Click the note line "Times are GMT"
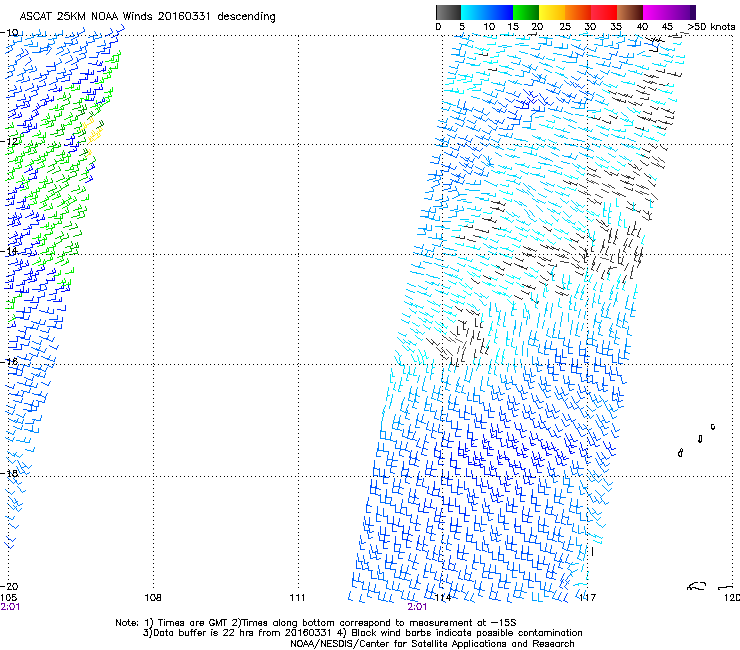The image size is (740, 650). click(192, 623)
